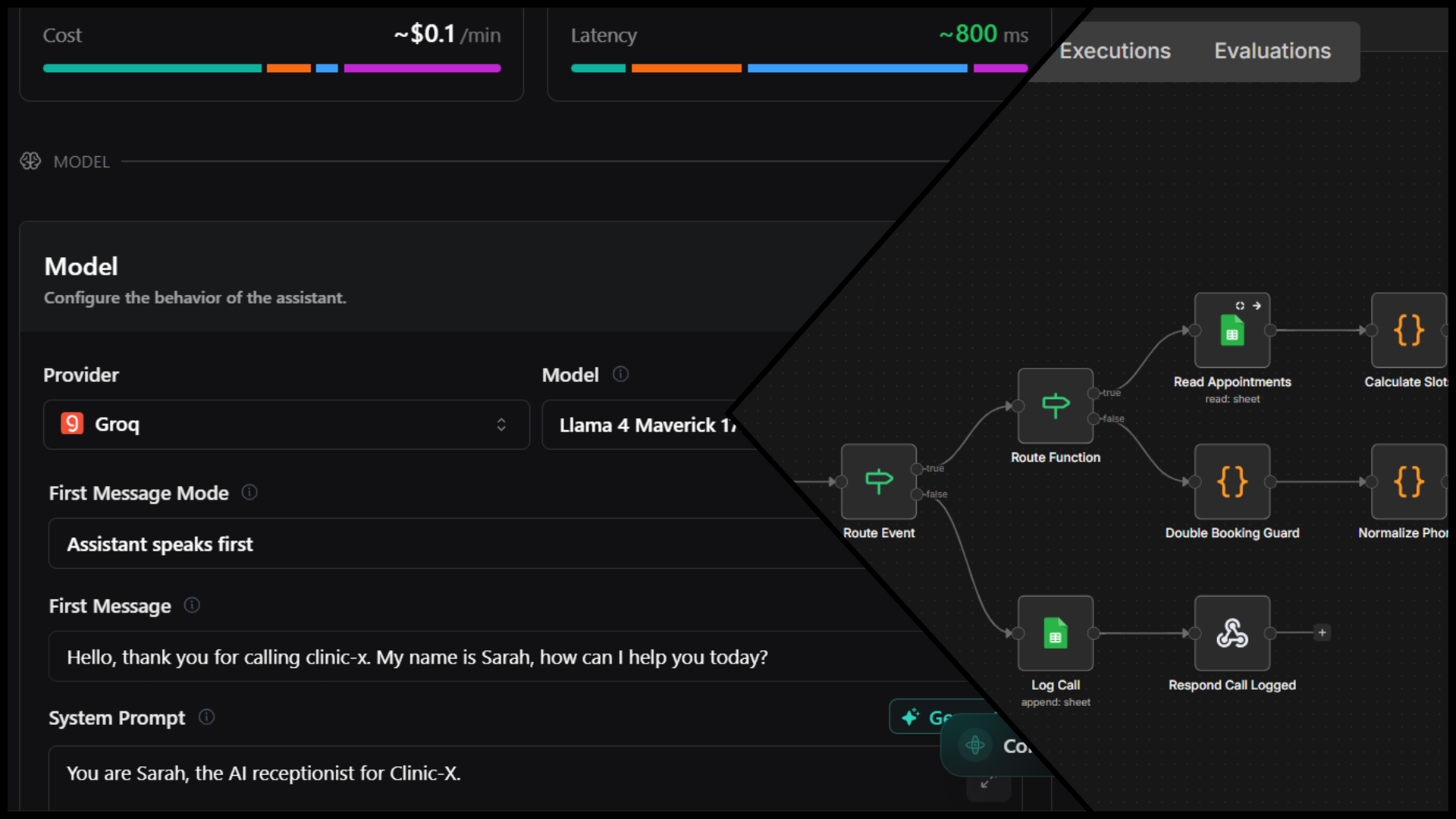This screenshot has width=1456, height=819.
Task: Switch to the Evaluations tab
Action: [1272, 51]
